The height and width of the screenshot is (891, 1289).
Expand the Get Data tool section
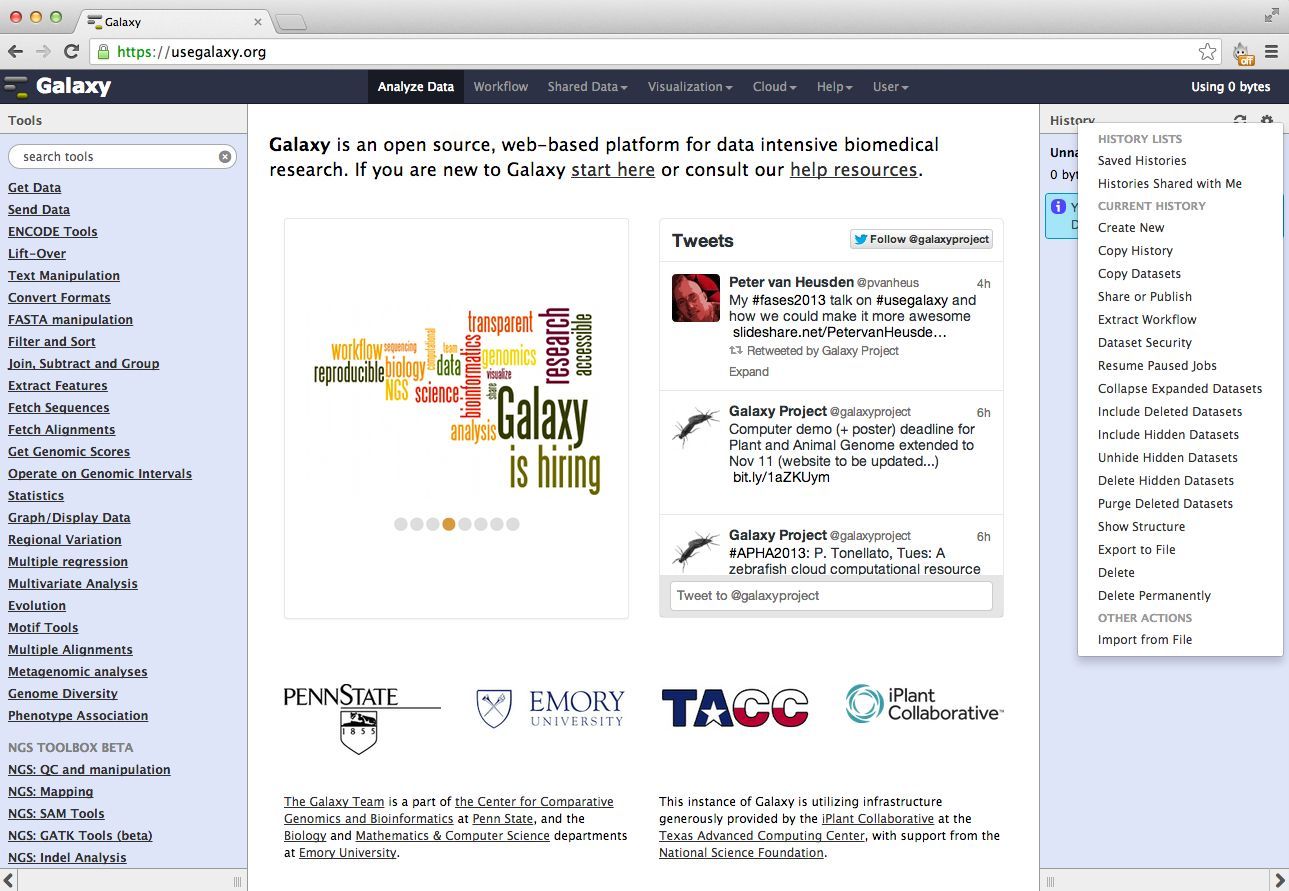(x=35, y=187)
